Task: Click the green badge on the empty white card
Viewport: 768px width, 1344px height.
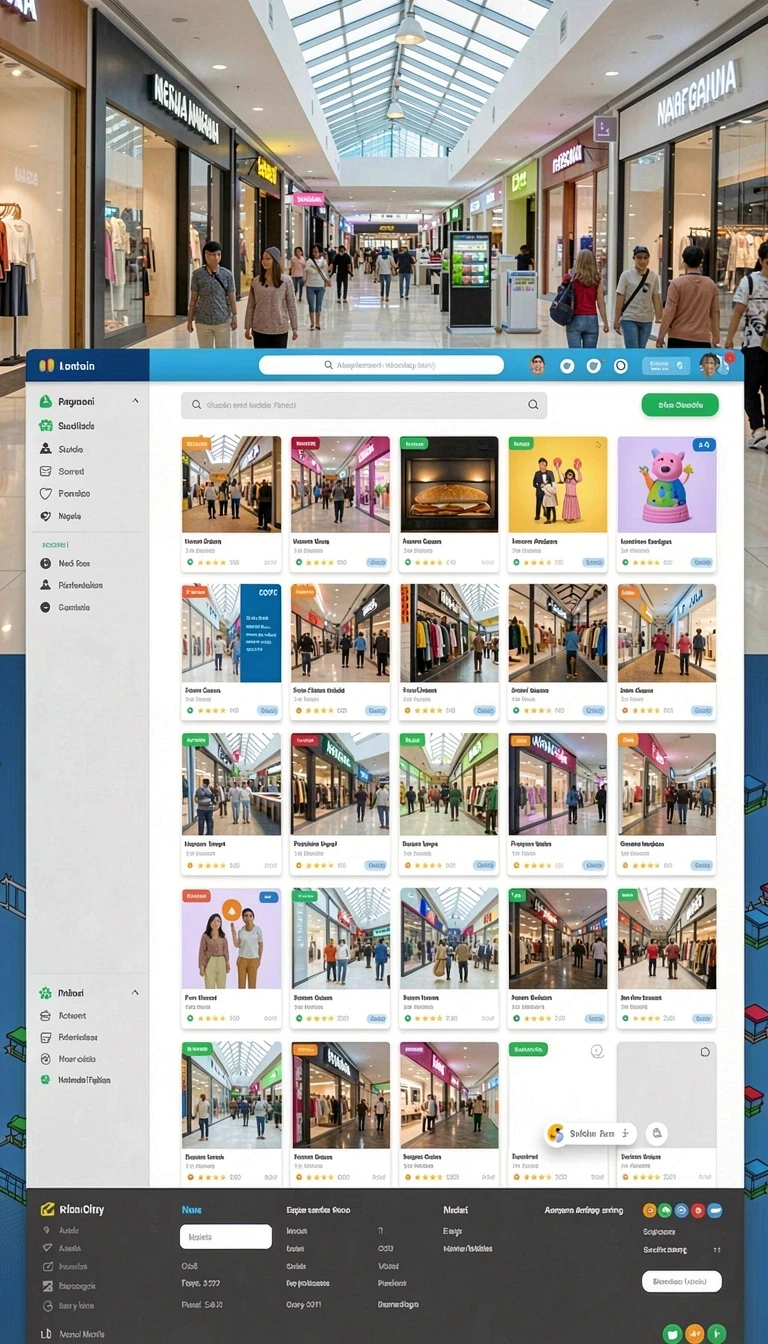Action: (528, 1050)
